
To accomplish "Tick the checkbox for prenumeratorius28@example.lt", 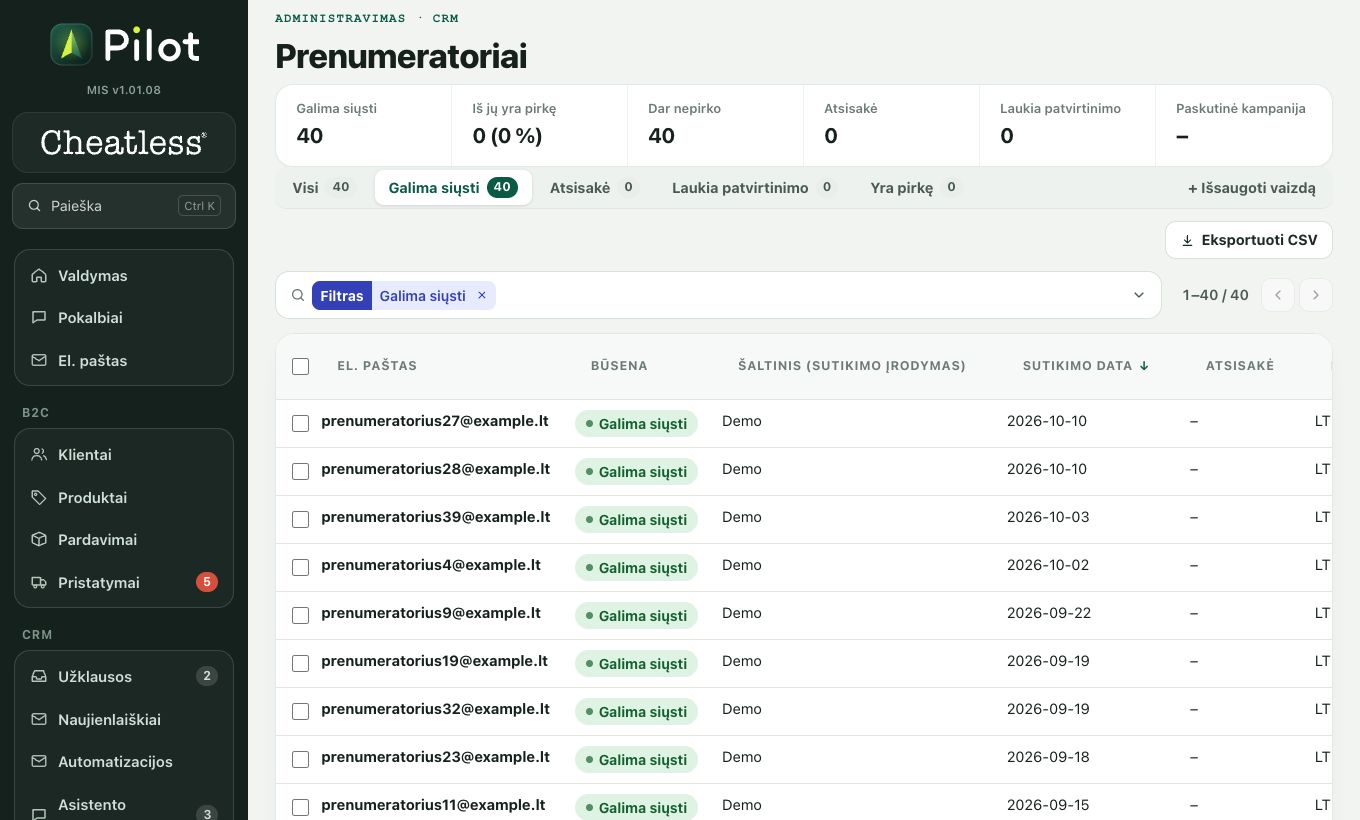I will [x=300, y=472].
